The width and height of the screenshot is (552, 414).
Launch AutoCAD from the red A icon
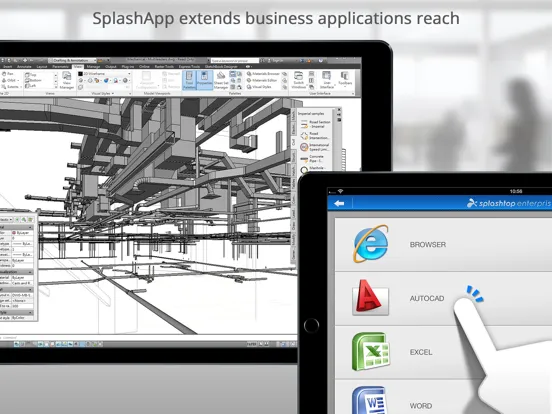point(370,297)
